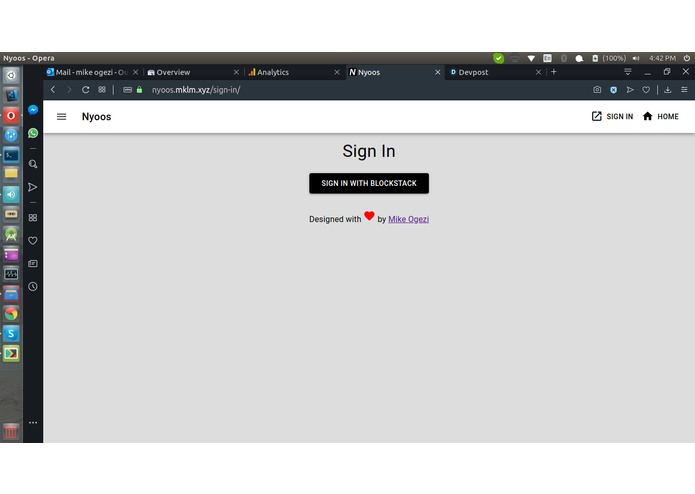Click the green padlock security icon

[x=140, y=90]
